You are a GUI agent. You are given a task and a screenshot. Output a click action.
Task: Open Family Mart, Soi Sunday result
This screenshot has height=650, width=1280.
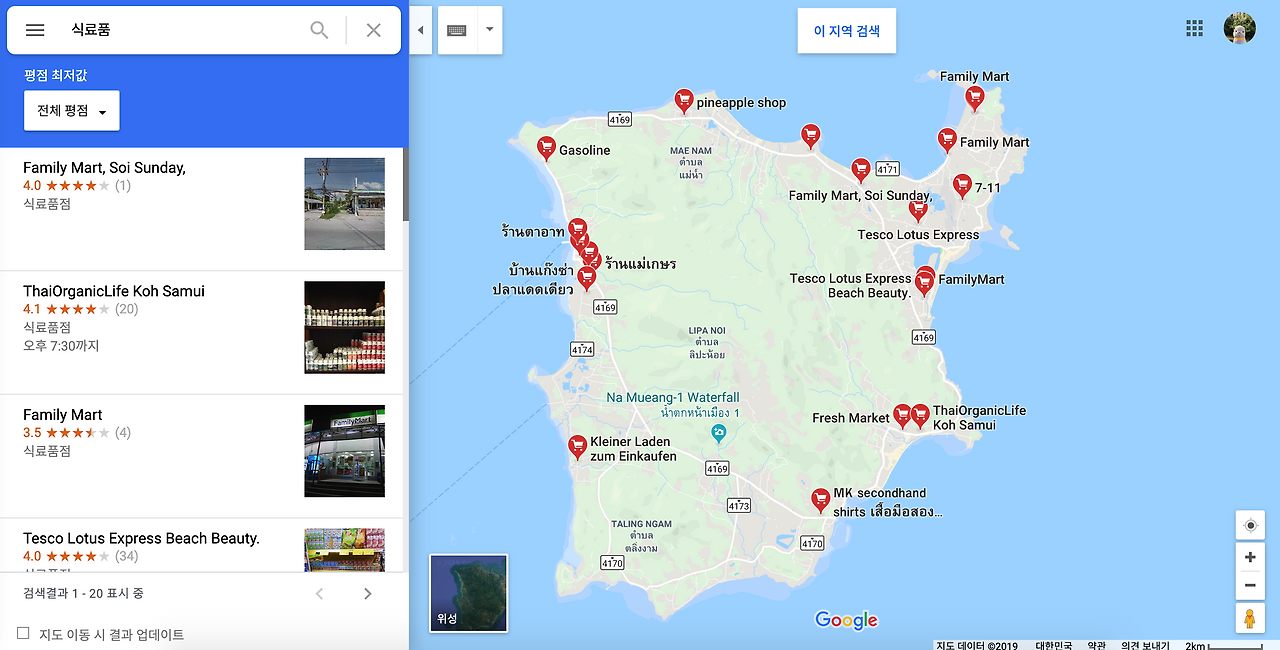pyautogui.click(x=200, y=209)
